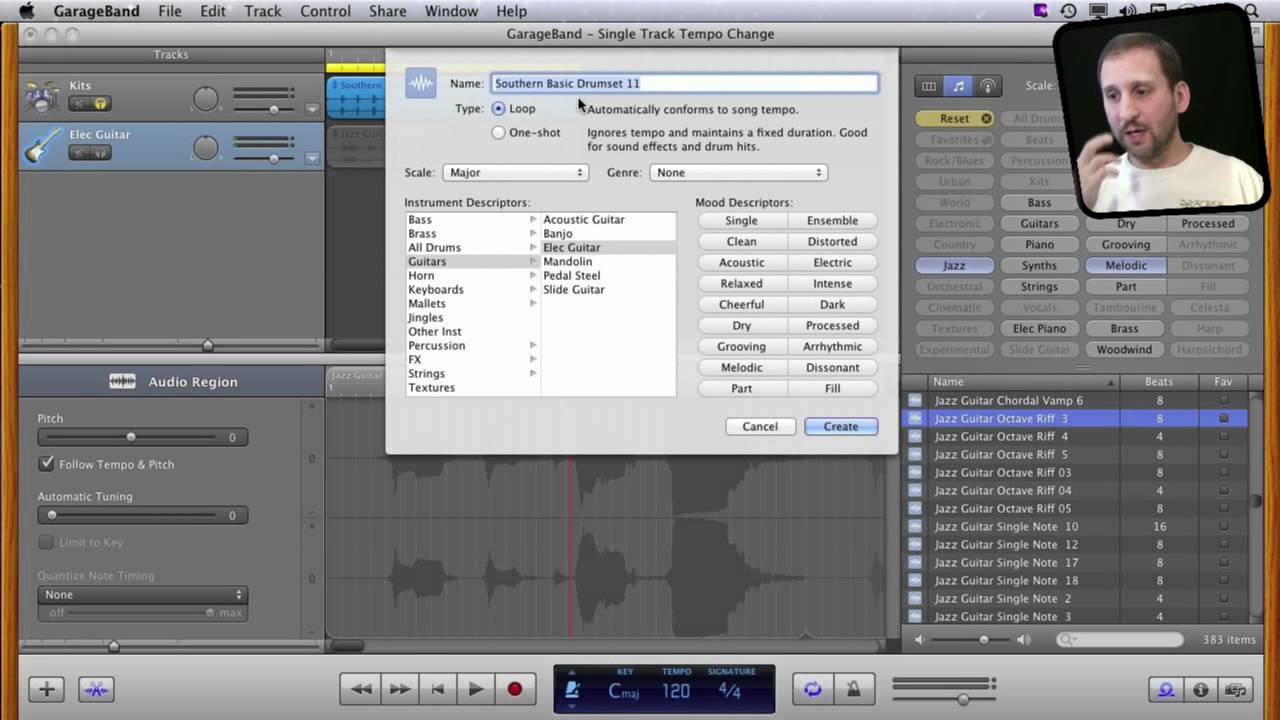Image resolution: width=1280 pixels, height=720 pixels.
Task: Open the Scale dropdown set to Major
Action: pyautogui.click(x=515, y=173)
